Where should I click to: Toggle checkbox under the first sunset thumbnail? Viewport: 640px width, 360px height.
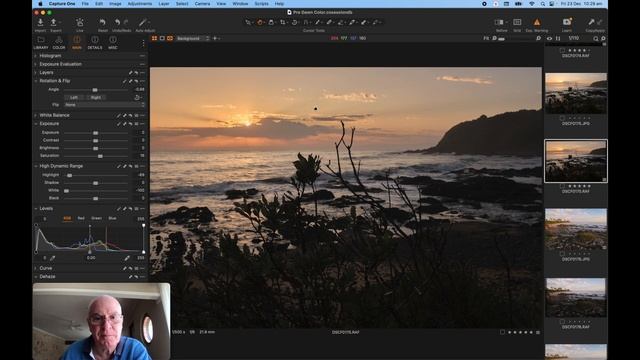[562, 118]
